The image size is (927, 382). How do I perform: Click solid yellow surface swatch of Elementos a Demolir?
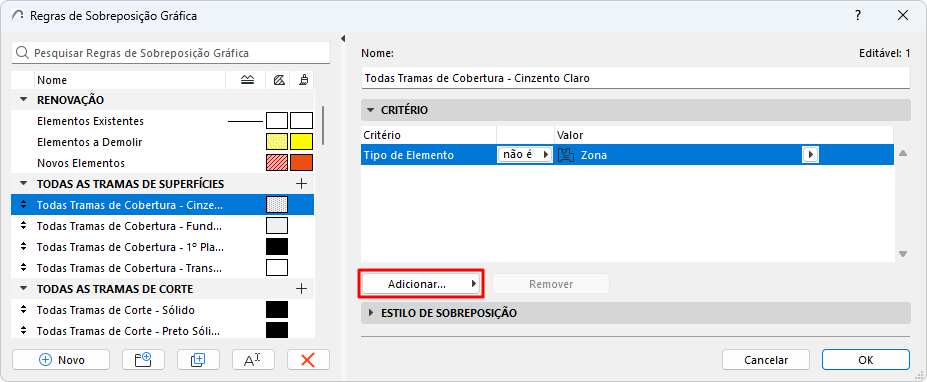(x=302, y=142)
